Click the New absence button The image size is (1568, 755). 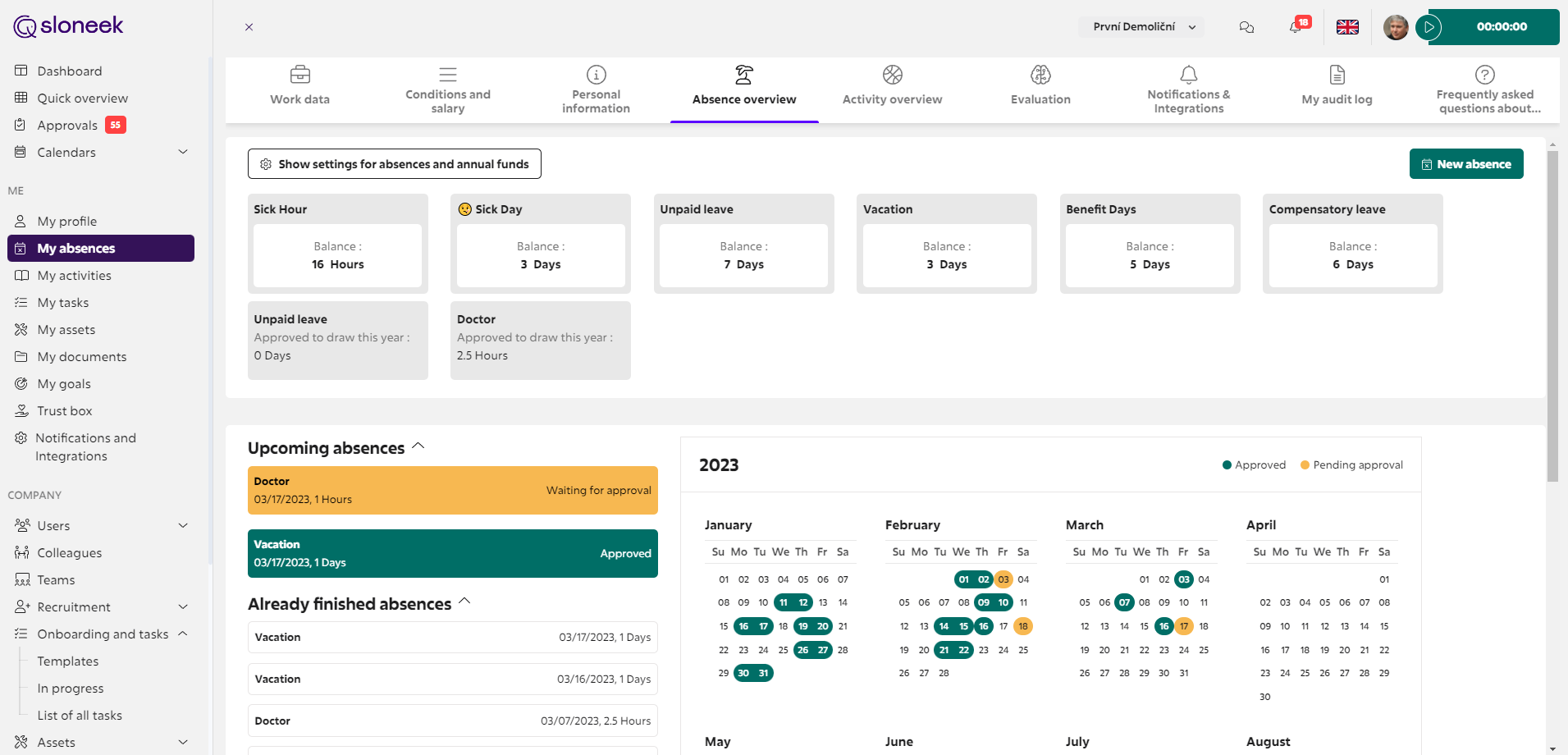click(1465, 164)
